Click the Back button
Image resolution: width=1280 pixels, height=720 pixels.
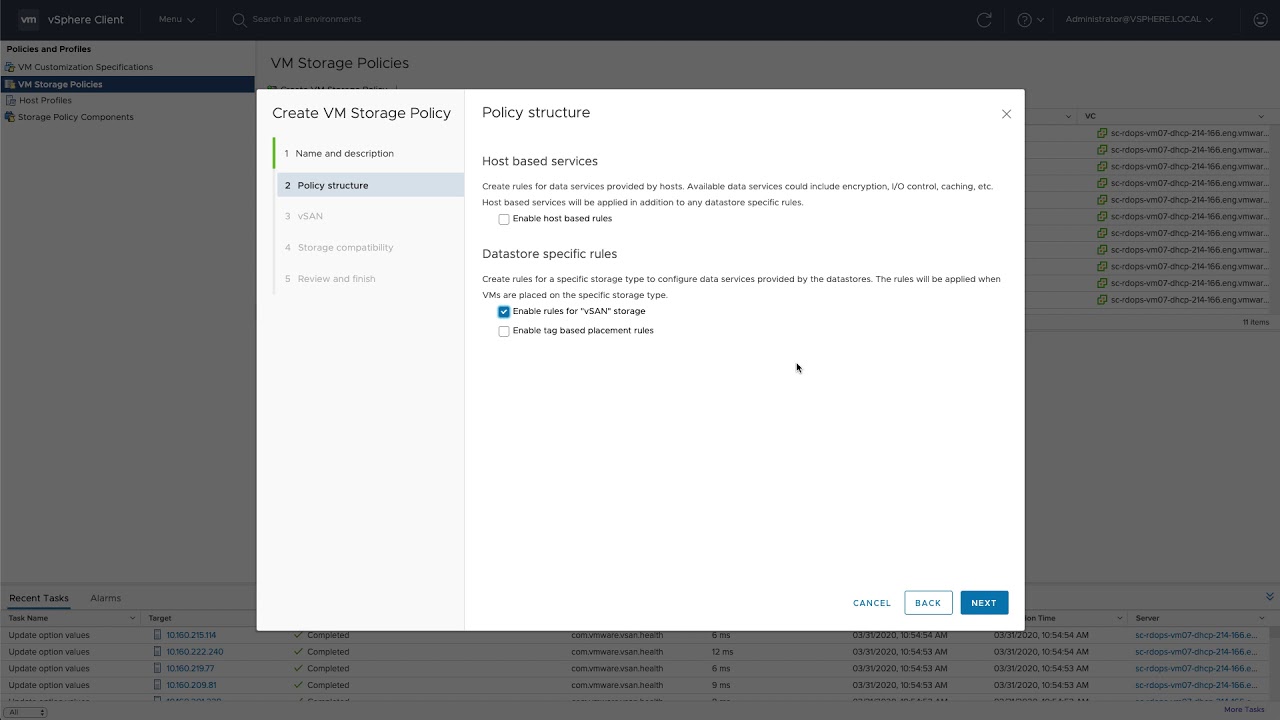tap(927, 603)
